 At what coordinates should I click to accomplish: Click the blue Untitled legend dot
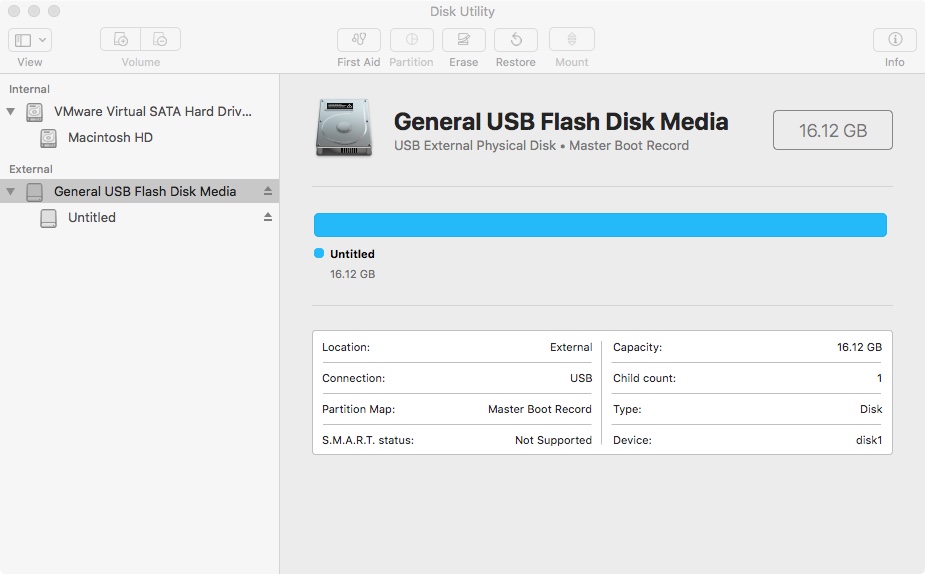click(x=319, y=253)
